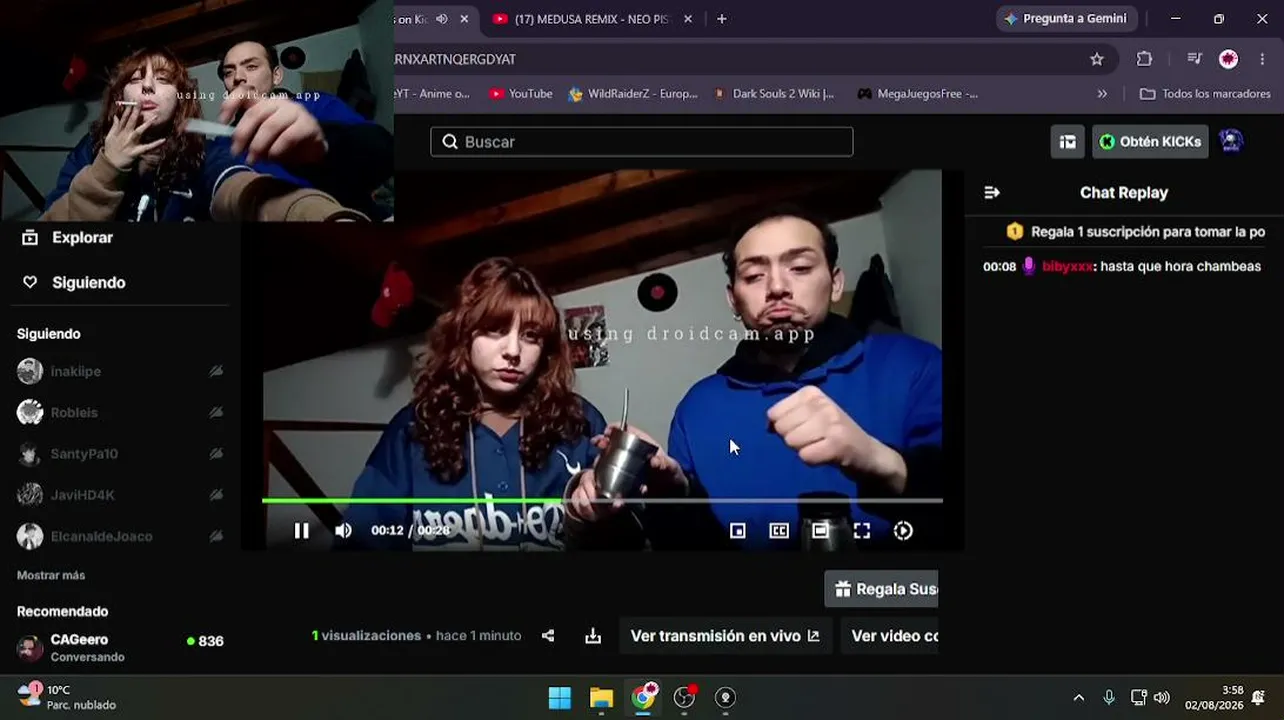
Task: Jump to the 00:08 chat timestamp
Action: (x=999, y=267)
